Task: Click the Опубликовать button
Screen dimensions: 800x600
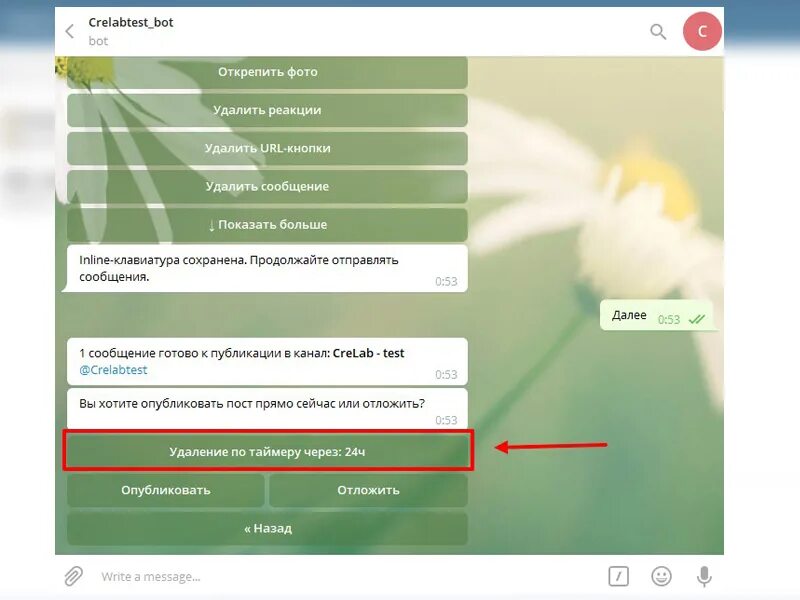Action: (x=165, y=490)
